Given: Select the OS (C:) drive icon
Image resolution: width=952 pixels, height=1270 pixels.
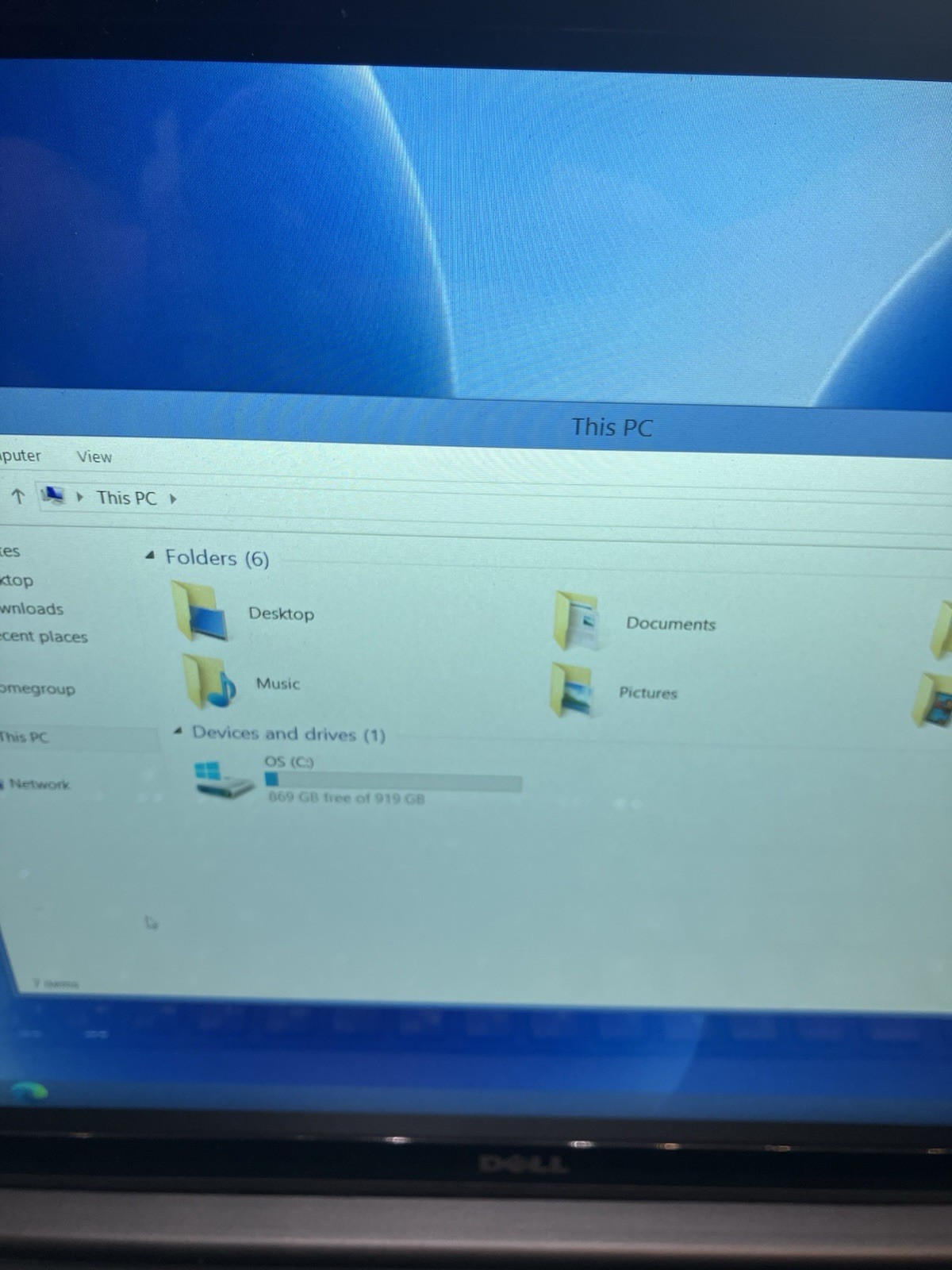Looking at the screenshot, I should click(223, 780).
